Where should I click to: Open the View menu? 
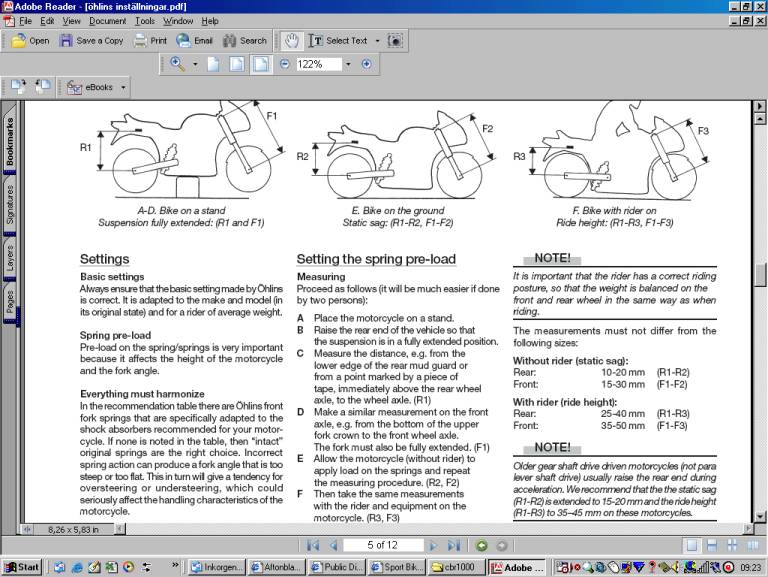click(x=72, y=21)
